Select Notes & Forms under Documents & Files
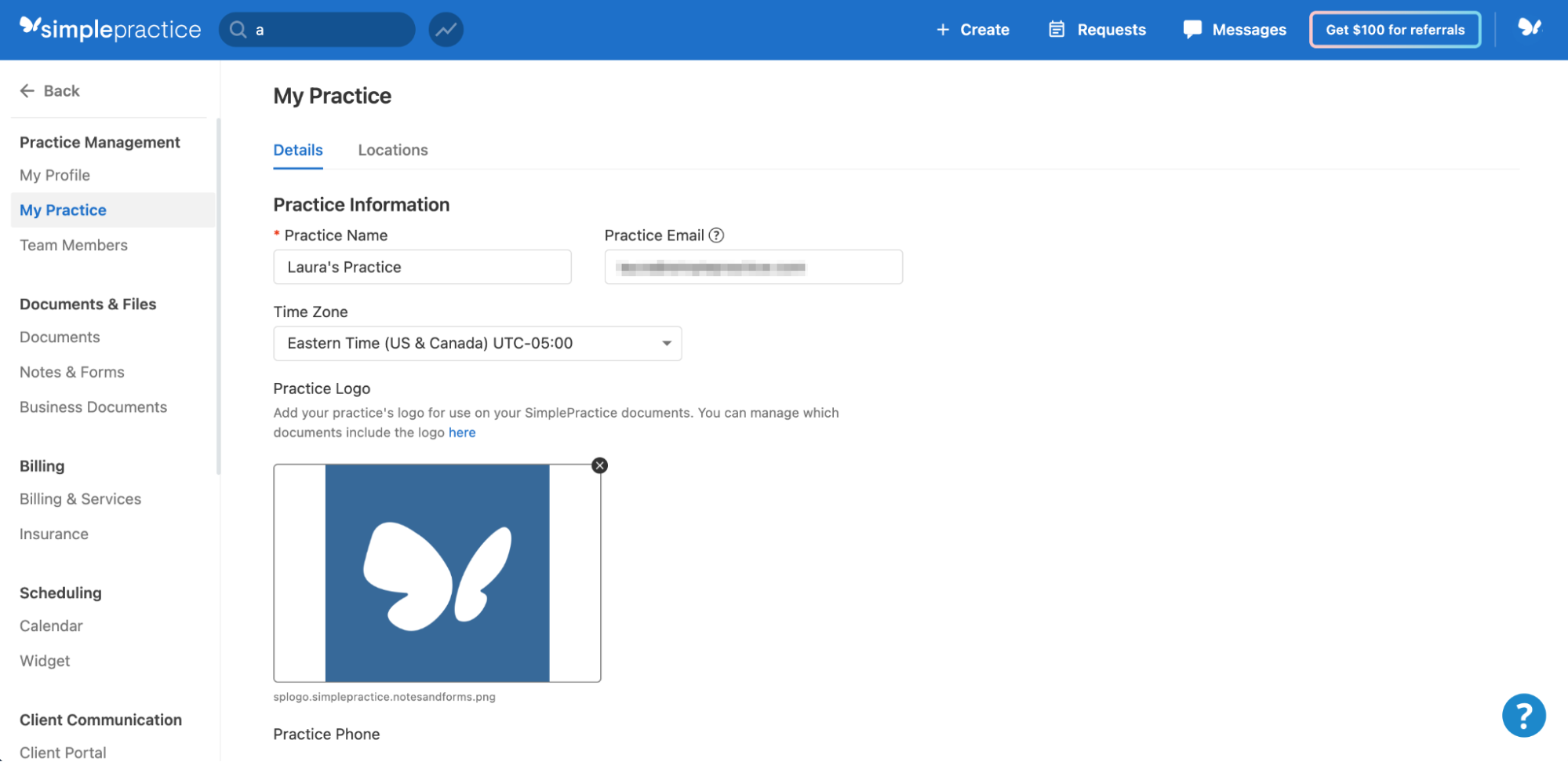1568x762 pixels. pyautogui.click(x=71, y=371)
